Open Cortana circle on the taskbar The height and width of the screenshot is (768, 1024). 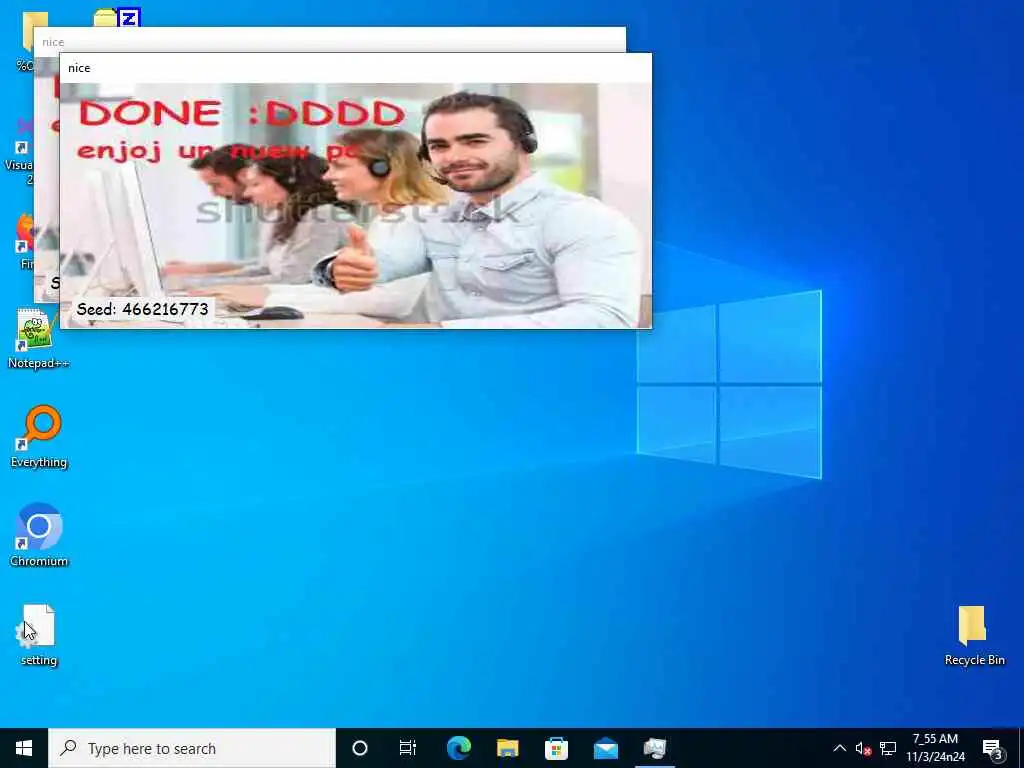pos(360,748)
